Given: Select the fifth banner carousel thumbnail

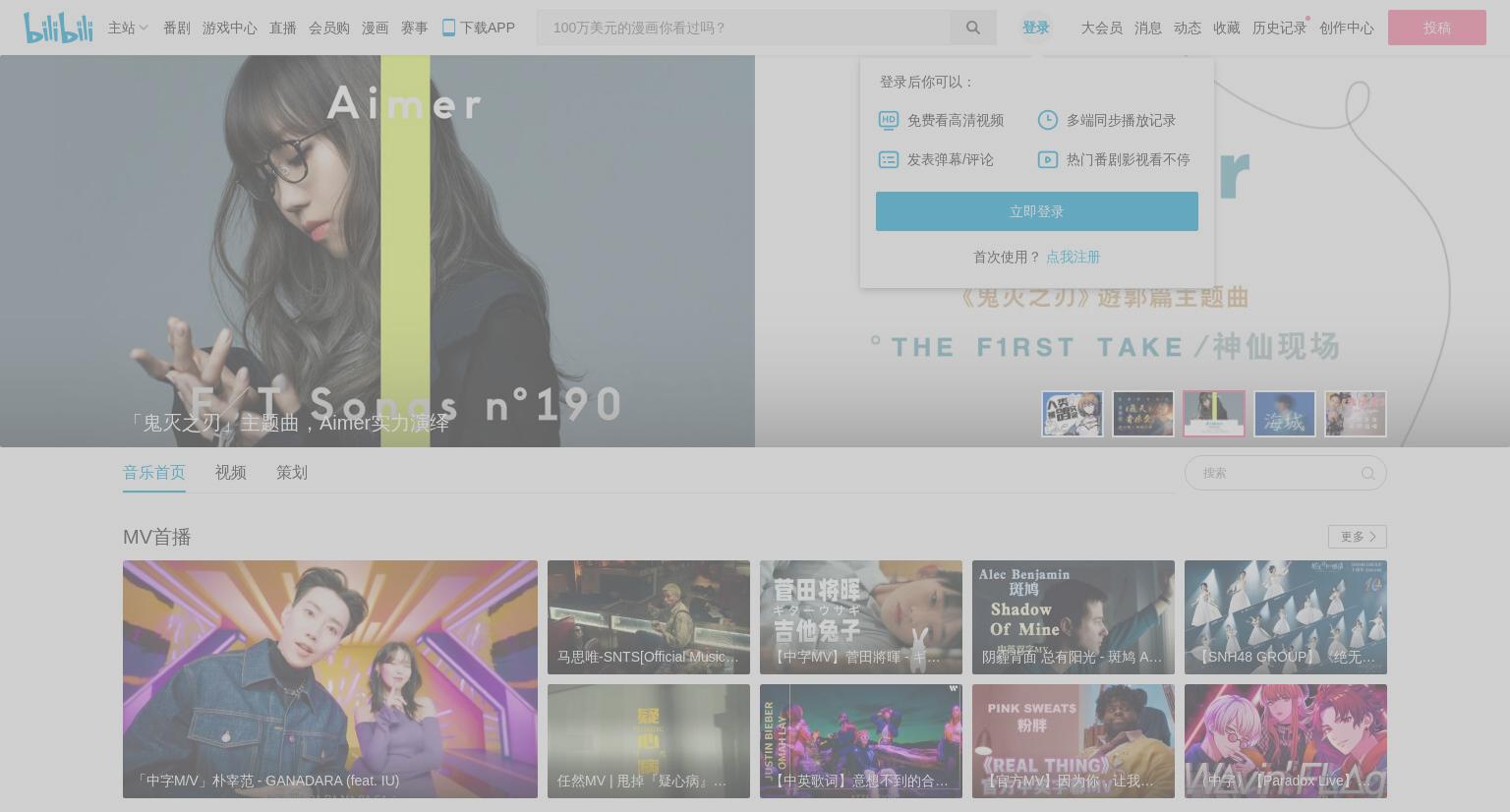Looking at the screenshot, I should point(1356,414).
